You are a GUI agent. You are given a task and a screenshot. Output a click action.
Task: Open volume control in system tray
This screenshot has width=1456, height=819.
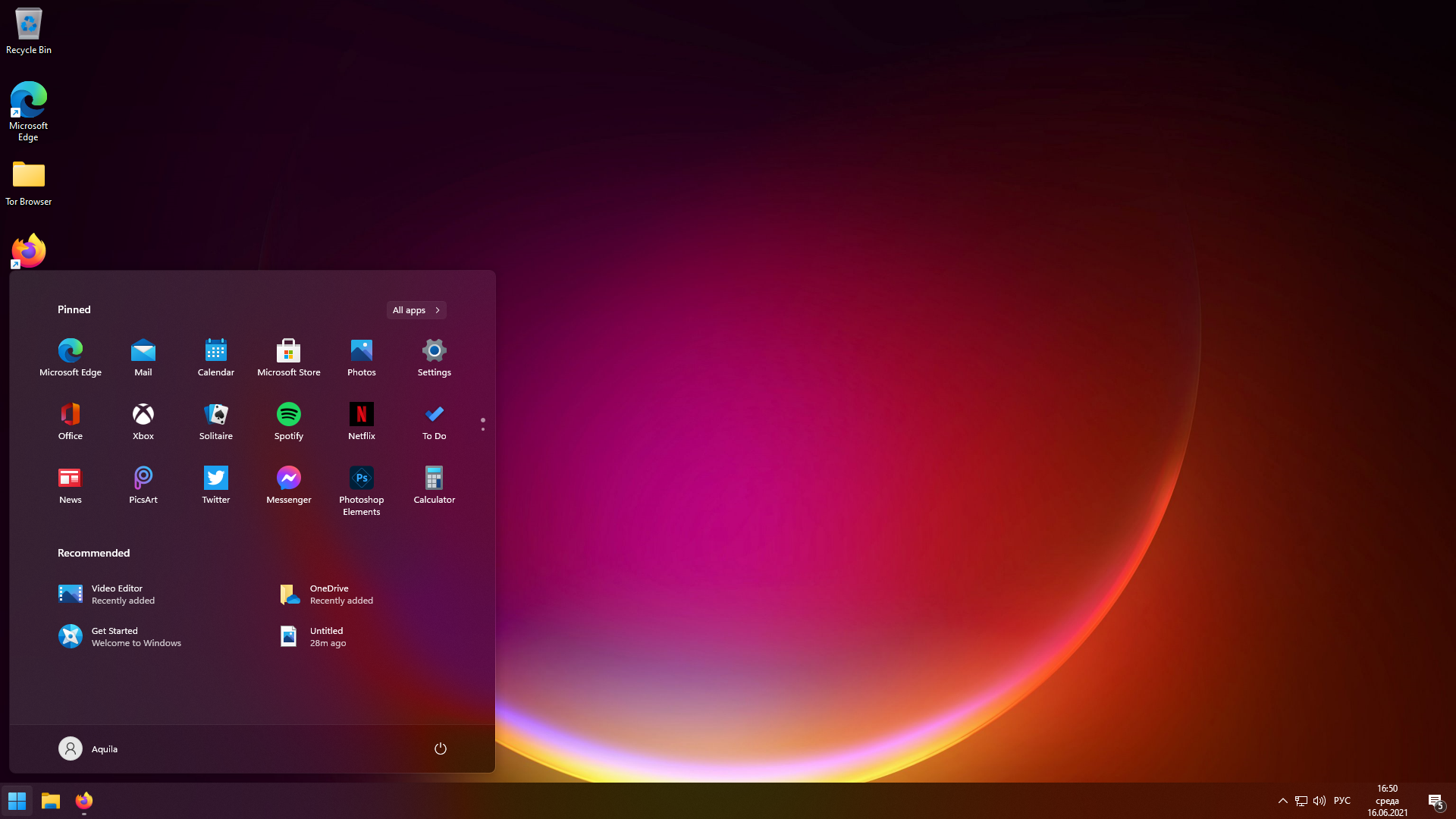(1319, 801)
